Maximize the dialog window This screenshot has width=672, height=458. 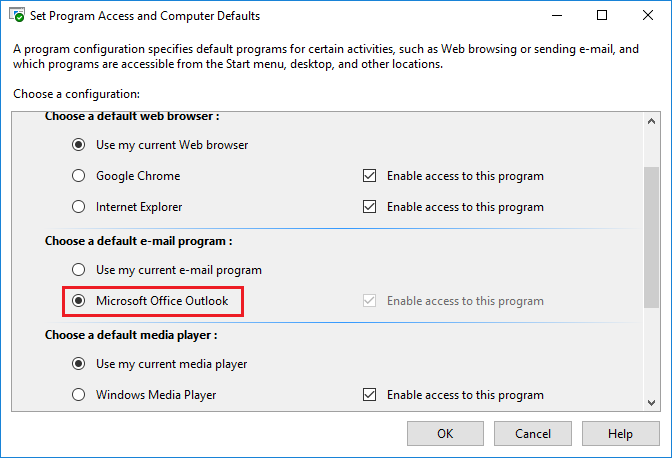click(x=602, y=15)
